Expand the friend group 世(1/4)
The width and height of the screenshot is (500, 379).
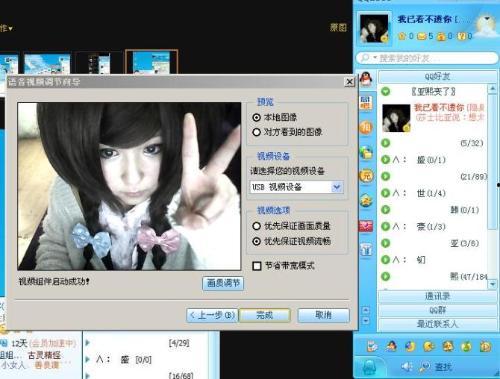pyautogui.click(x=386, y=193)
